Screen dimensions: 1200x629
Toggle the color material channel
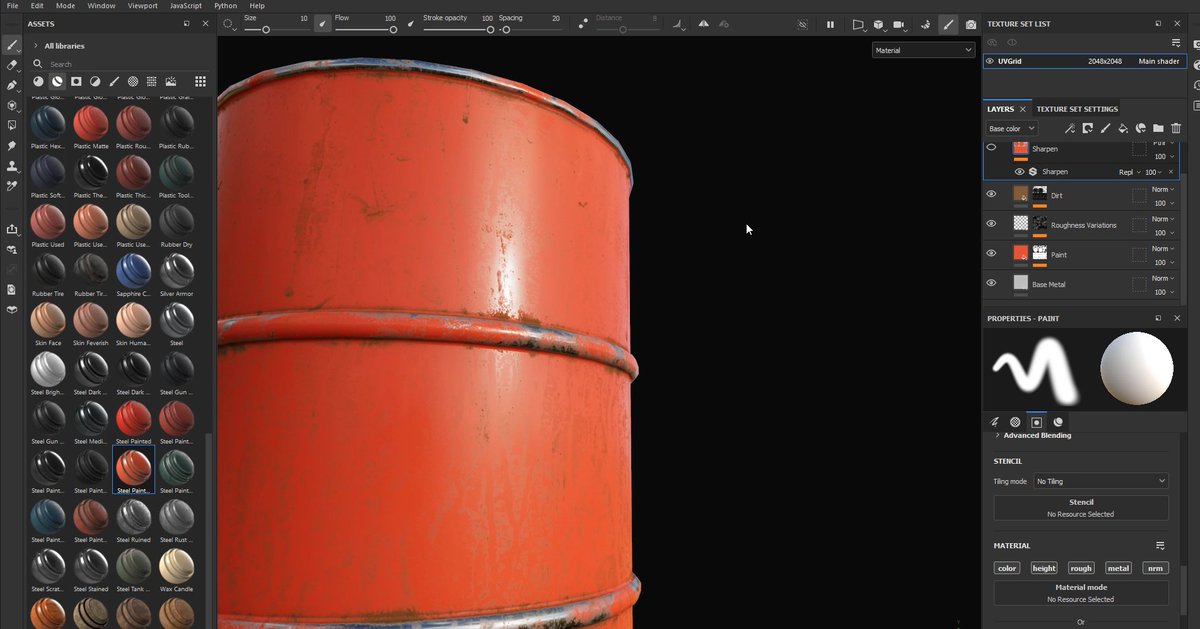(x=1007, y=568)
